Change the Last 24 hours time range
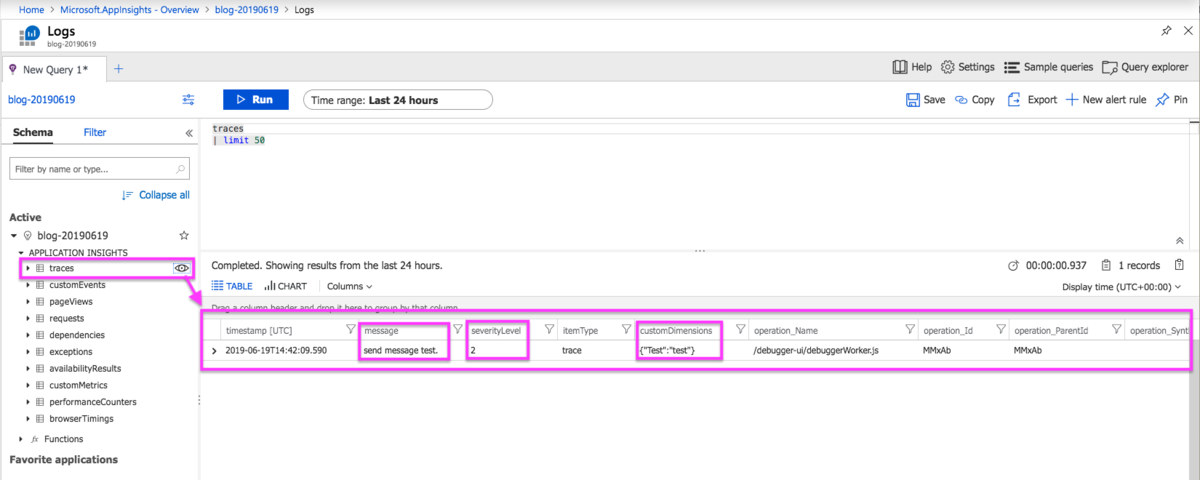 (397, 100)
